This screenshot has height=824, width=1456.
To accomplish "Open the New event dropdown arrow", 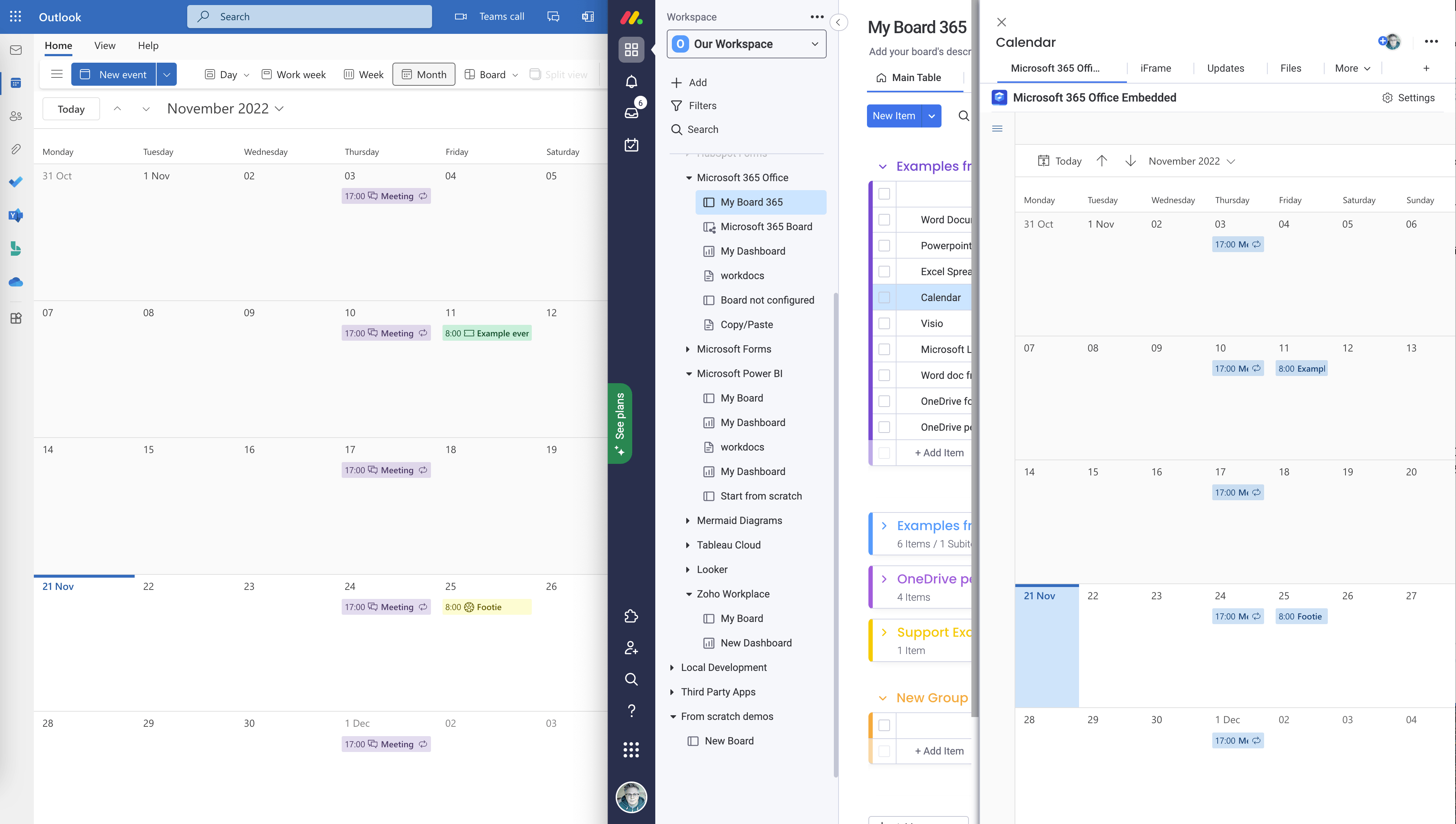I will pos(166,75).
